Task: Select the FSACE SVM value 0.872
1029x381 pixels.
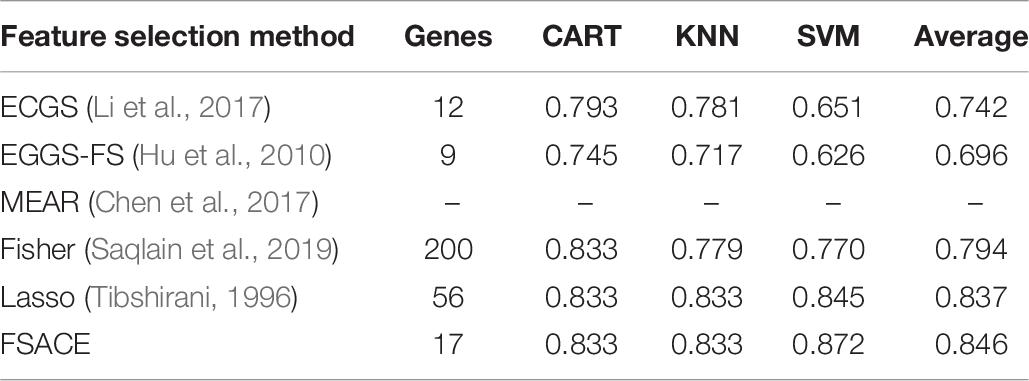Action: (x=828, y=344)
